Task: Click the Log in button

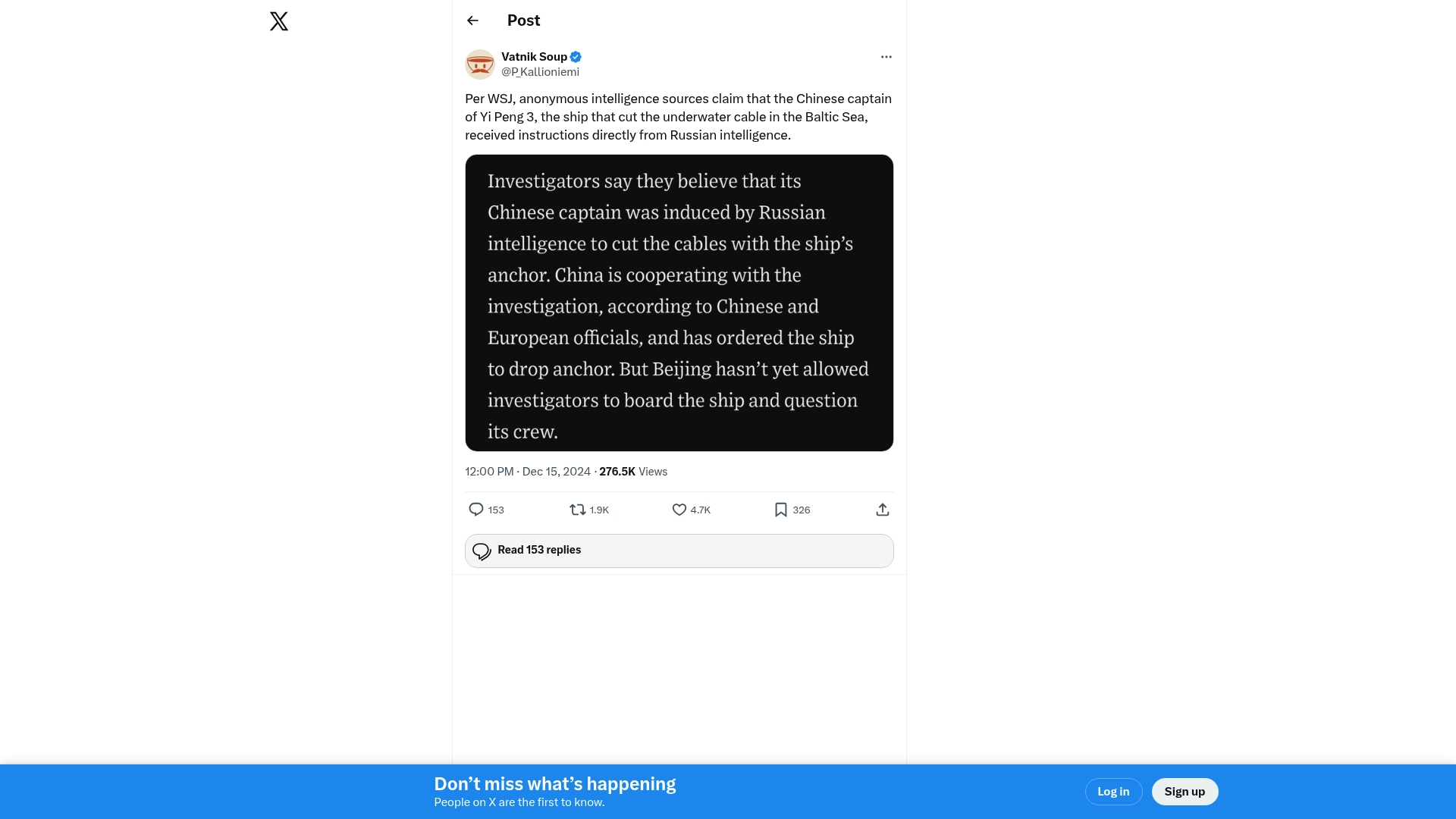Action: (x=1113, y=792)
